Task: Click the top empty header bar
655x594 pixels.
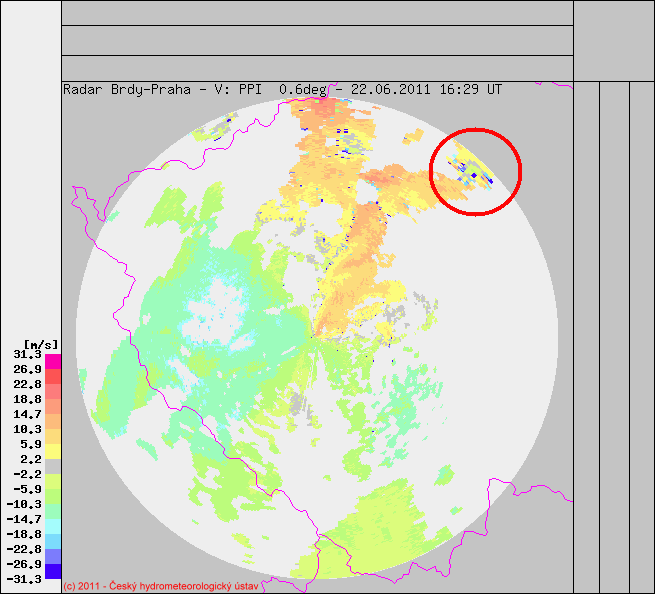Action: point(317,12)
